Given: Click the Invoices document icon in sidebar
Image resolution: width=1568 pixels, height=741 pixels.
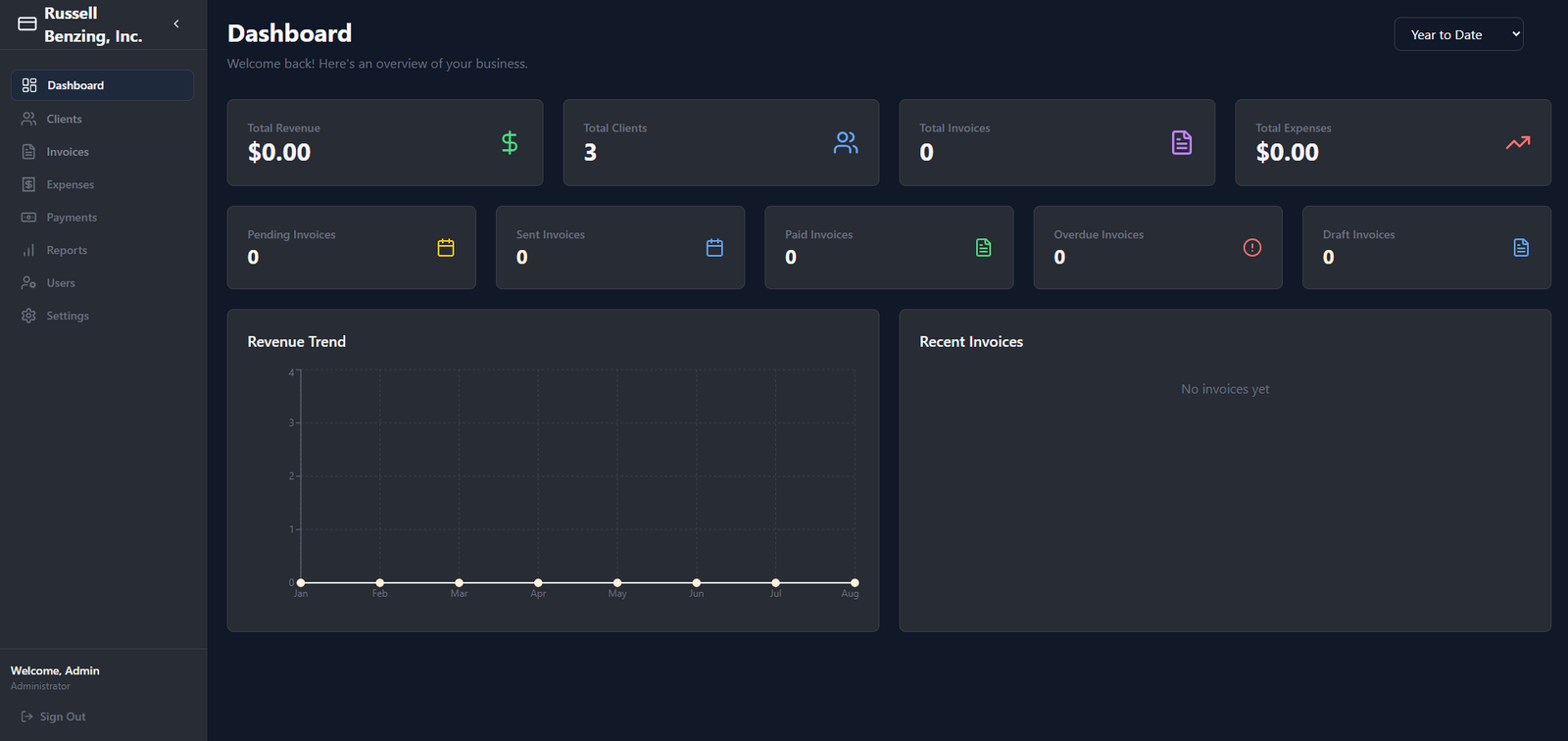Looking at the screenshot, I should [28, 152].
